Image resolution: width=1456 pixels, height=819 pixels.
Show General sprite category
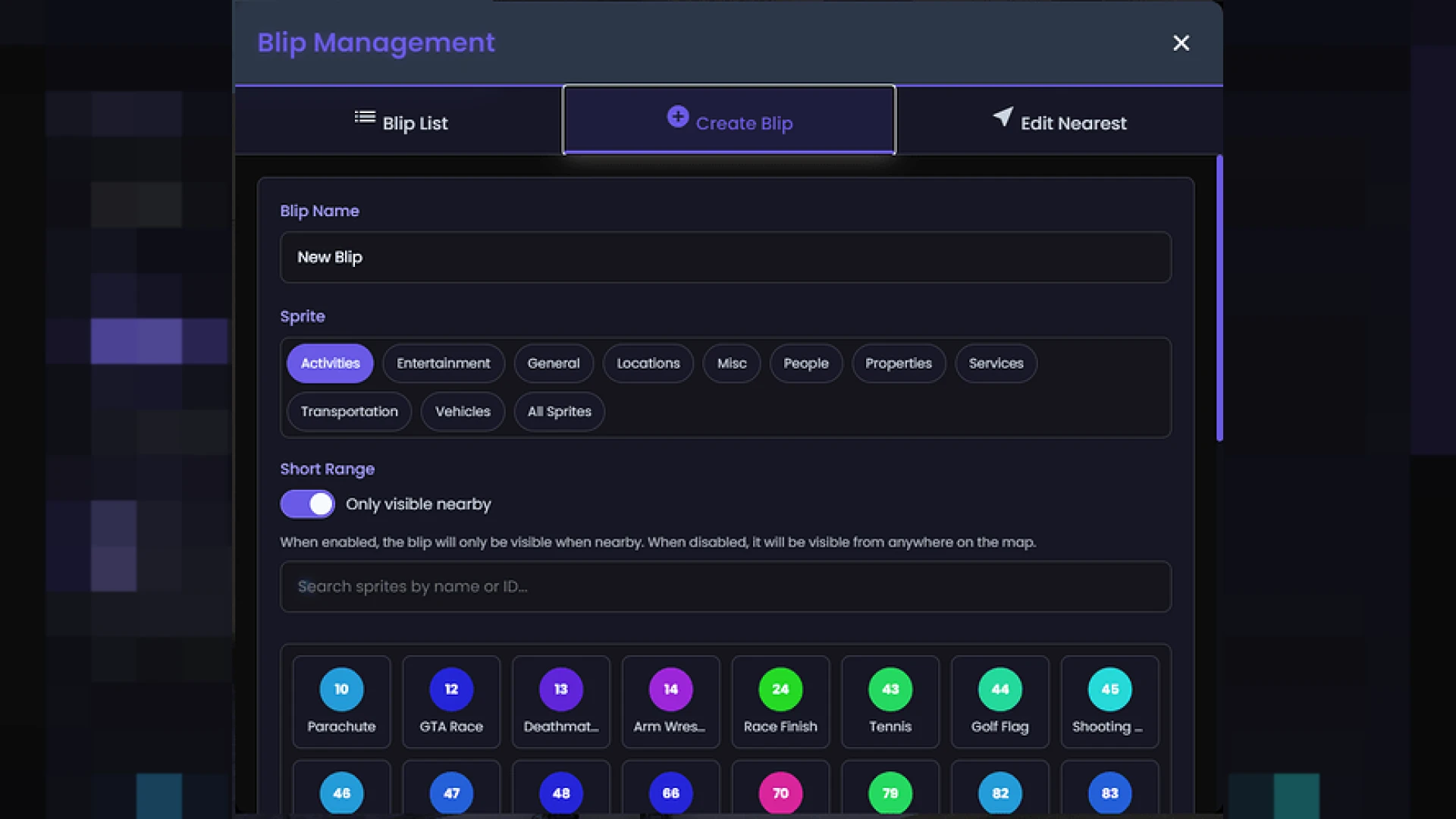[554, 363]
